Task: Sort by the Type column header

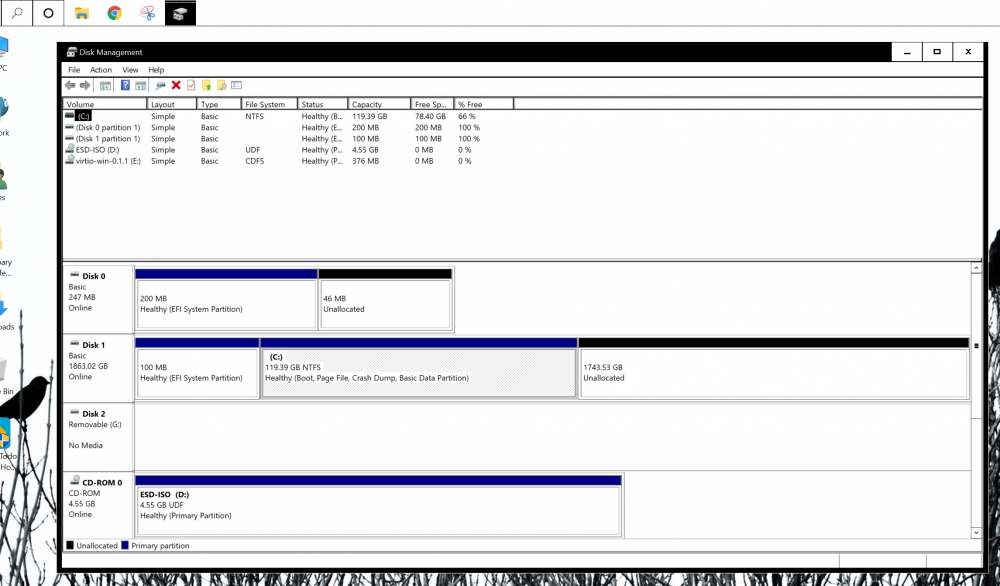Action: 219,104
